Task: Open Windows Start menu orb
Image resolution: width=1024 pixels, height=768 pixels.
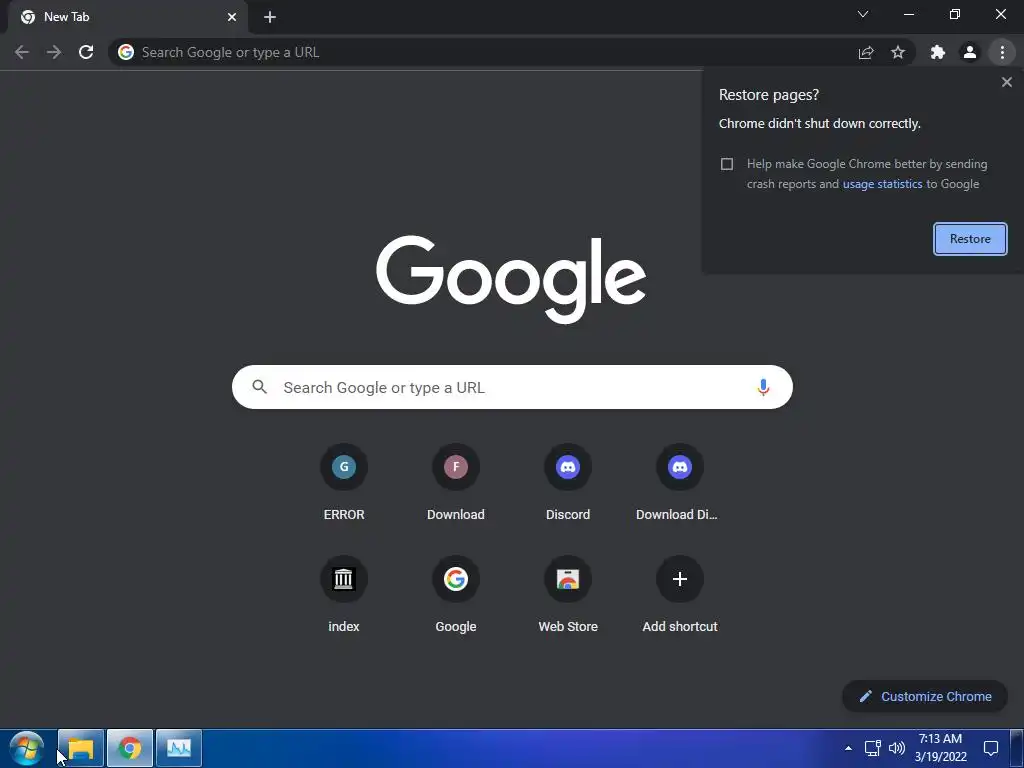Action: click(x=27, y=748)
